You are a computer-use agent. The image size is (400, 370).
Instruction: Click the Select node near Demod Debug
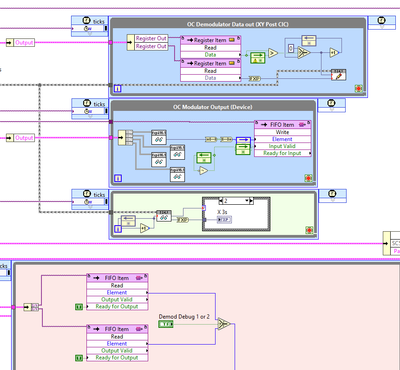224,323
